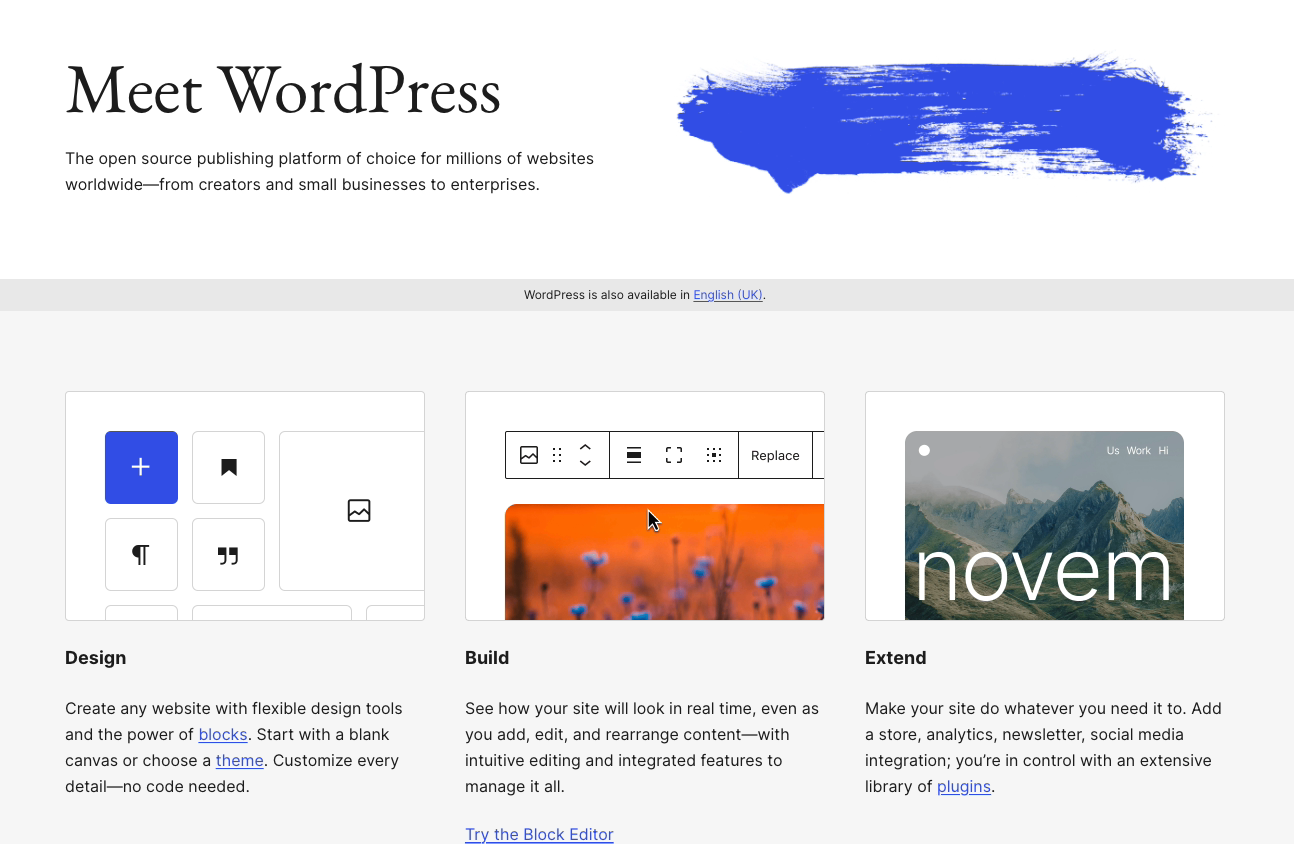Click the Replace button in block toolbar
Screen dimensions: 1294x844
[775, 455]
